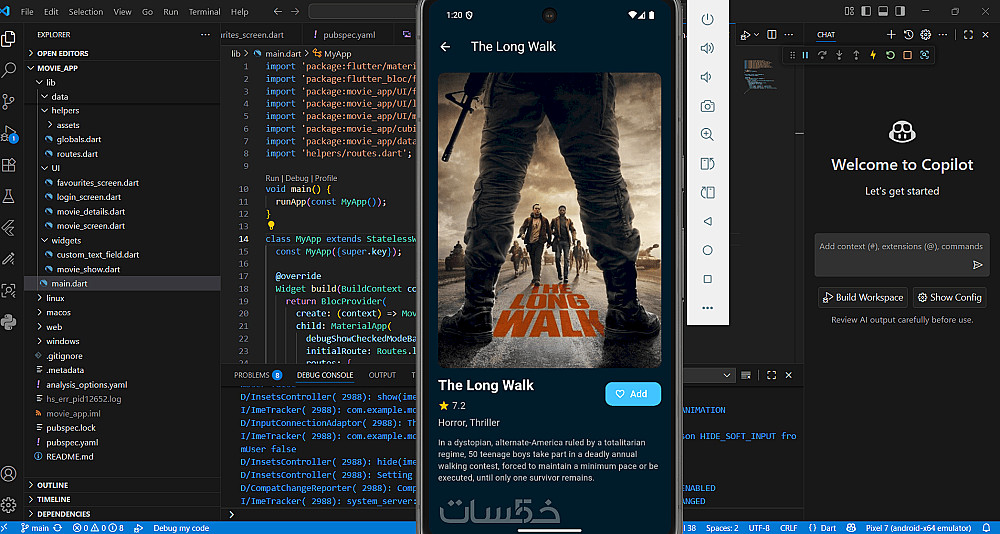Open the Terminal menu

pos(205,11)
